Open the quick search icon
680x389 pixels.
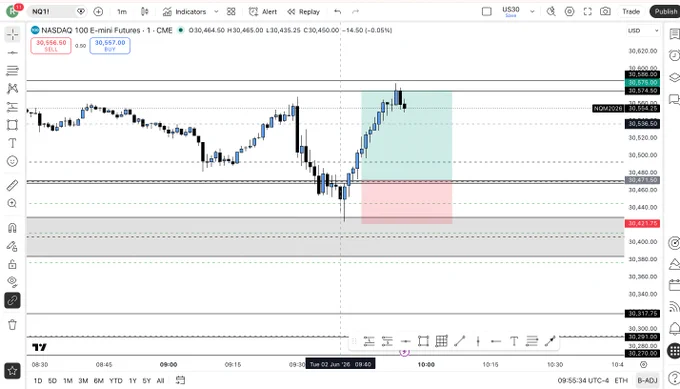click(x=551, y=12)
